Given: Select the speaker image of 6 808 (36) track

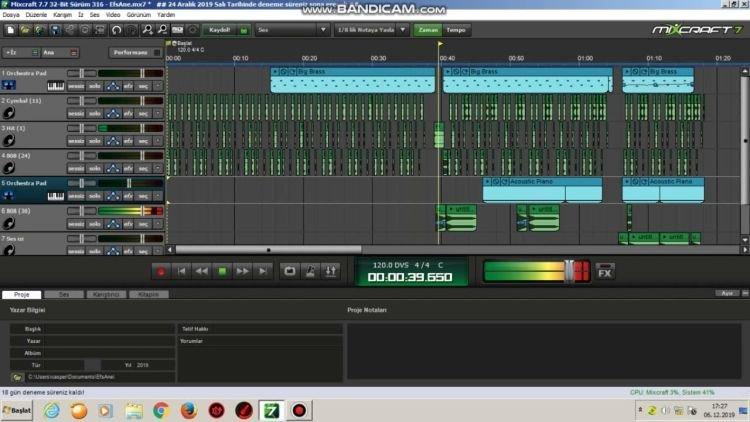Looking at the screenshot, I should (x=9, y=223).
